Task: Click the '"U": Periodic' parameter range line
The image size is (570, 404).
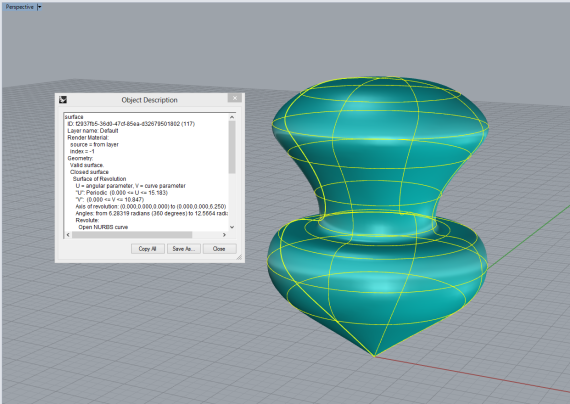Action: (x=121, y=193)
